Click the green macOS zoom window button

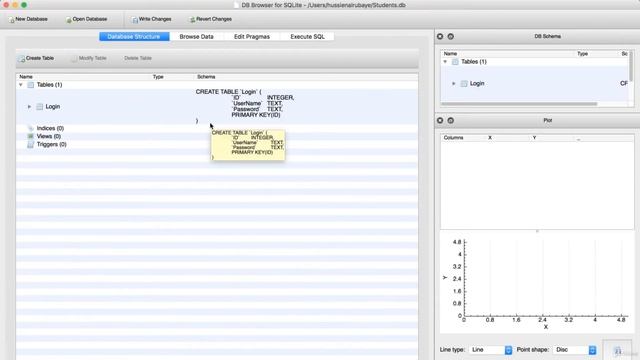(24, 5)
